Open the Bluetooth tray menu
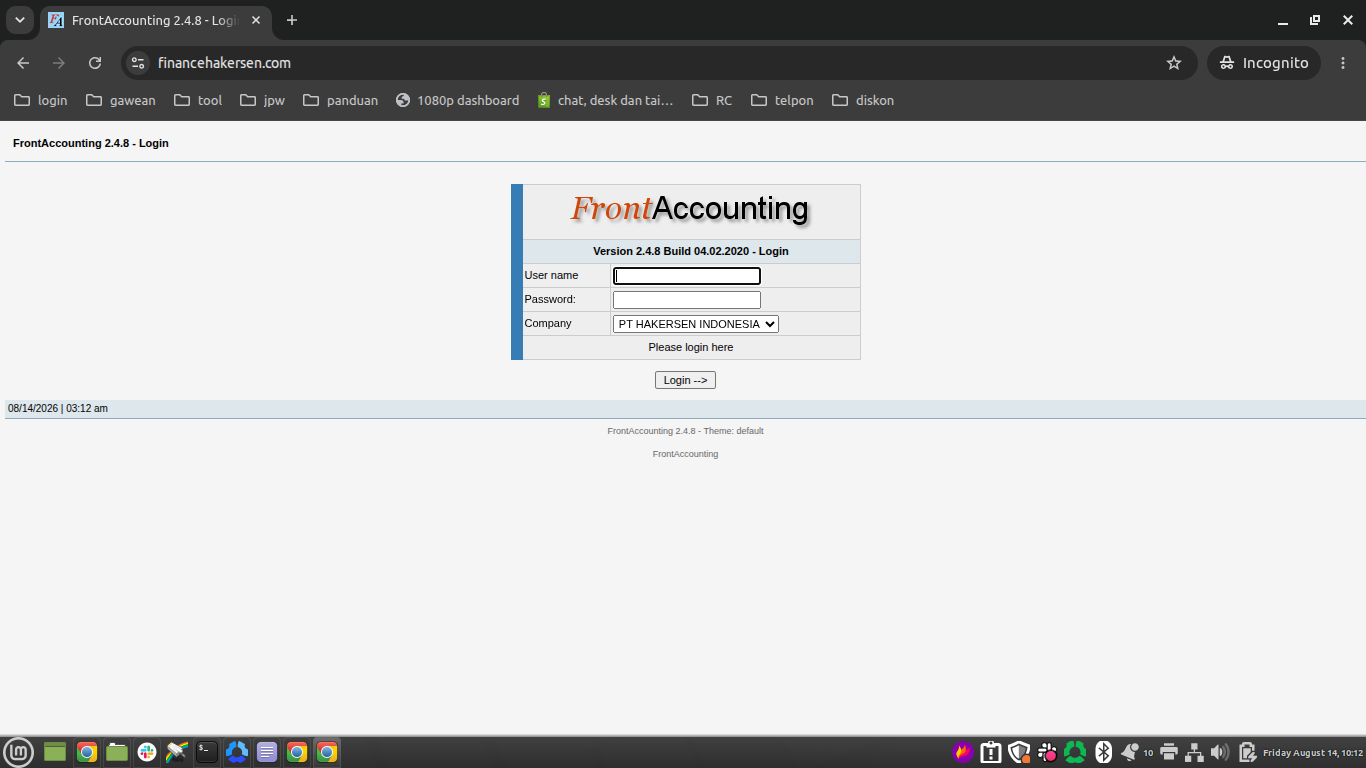This screenshot has height=768, width=1366. (x=1104, y=752)
